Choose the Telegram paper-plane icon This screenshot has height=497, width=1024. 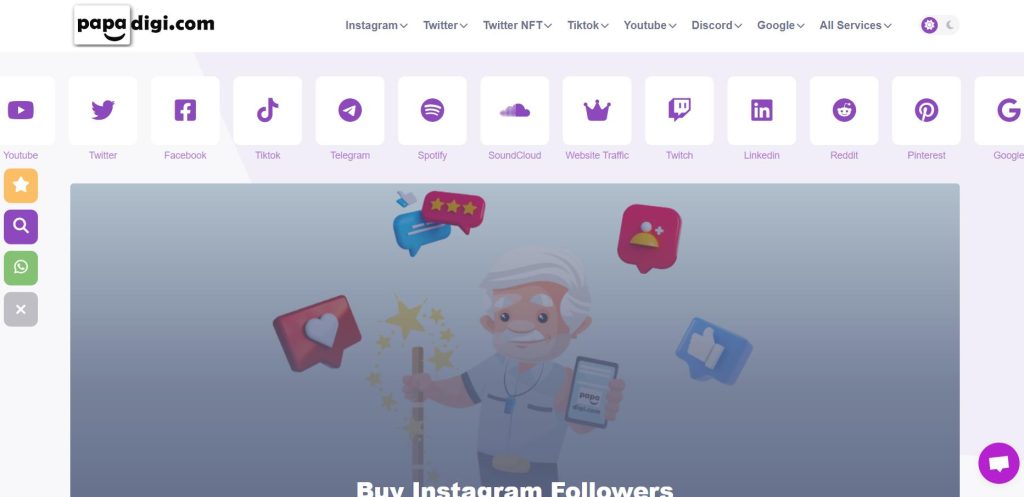point(350,110)
